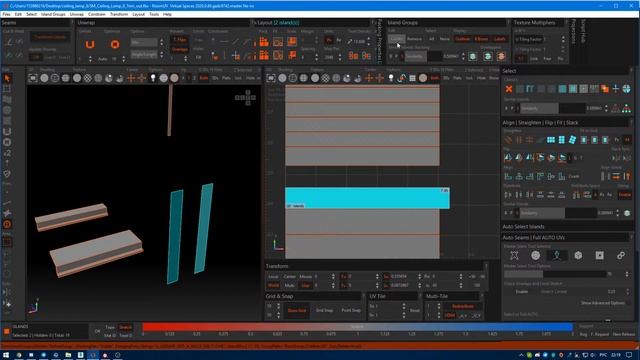Click the Reset button in UV Tile
The width and height of the screenshot is (640, 360).
(415, 311)
